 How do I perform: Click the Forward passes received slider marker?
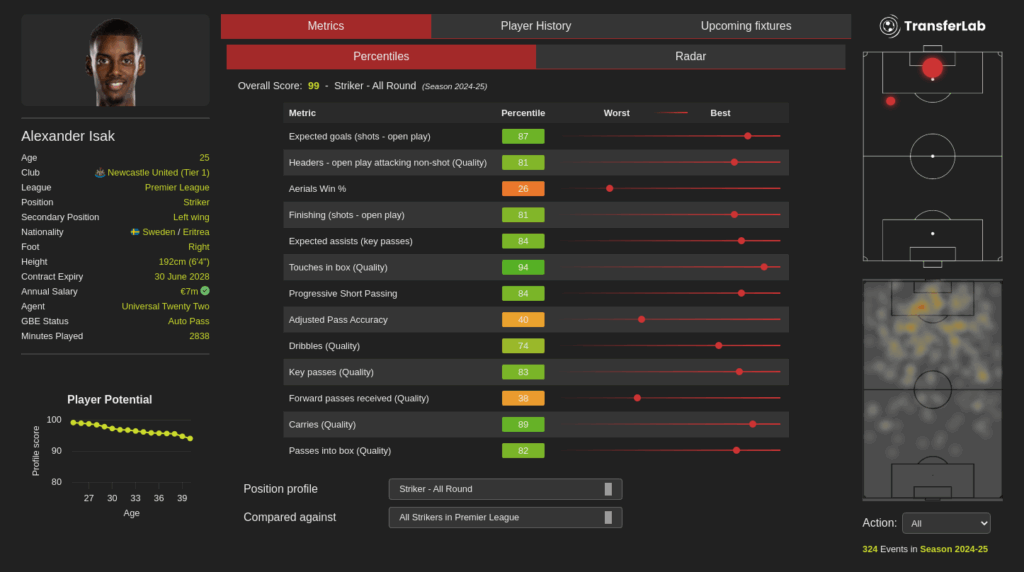pyautogui.click(x=637, y=398)
